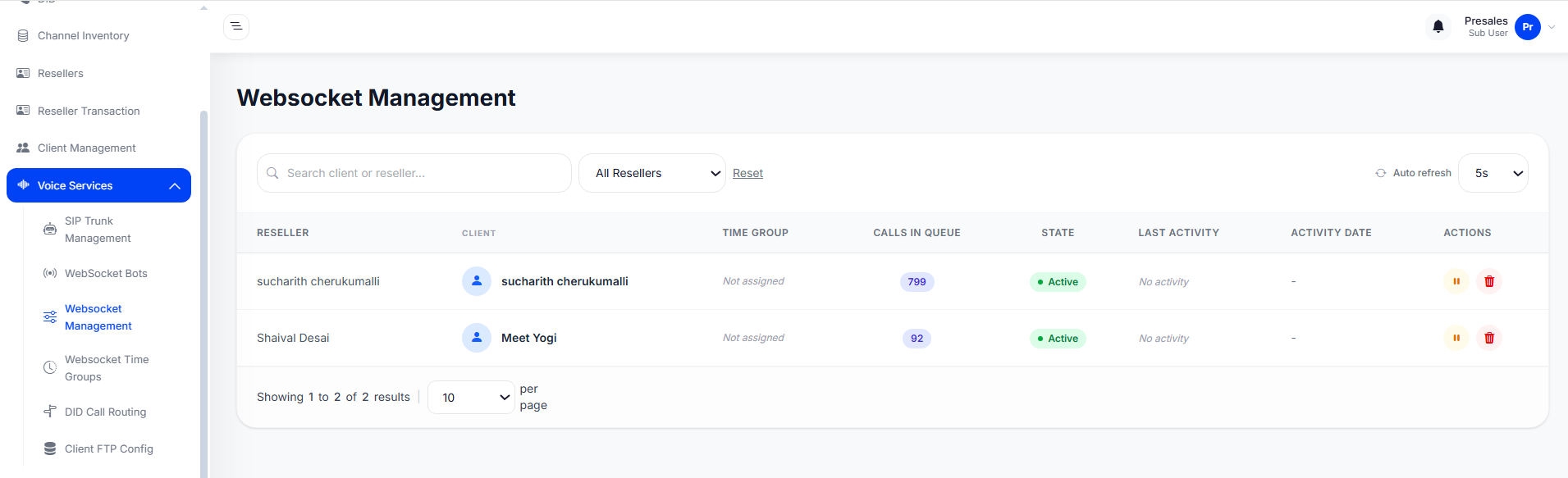
Task: Click the Auto refresh icon
Action: (1381, 173)
